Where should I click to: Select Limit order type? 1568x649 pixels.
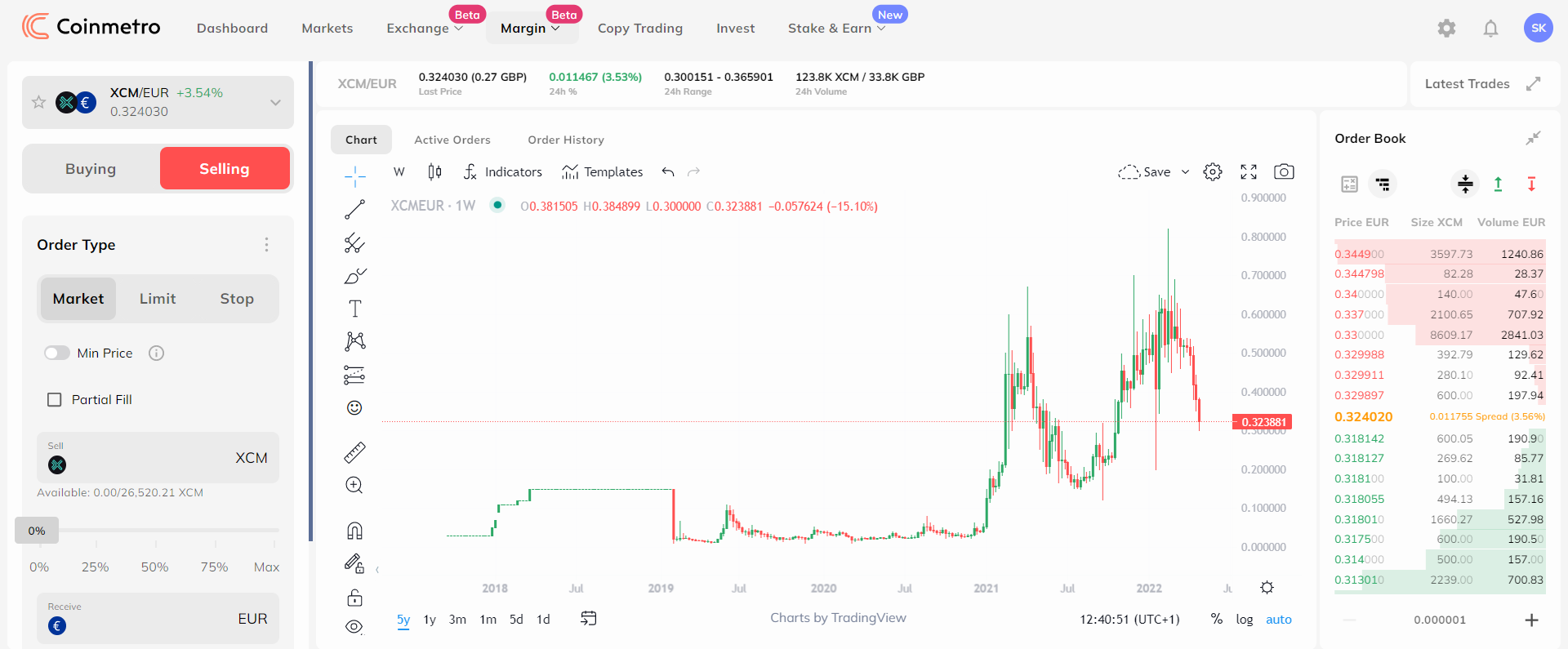tap(158, 299)
